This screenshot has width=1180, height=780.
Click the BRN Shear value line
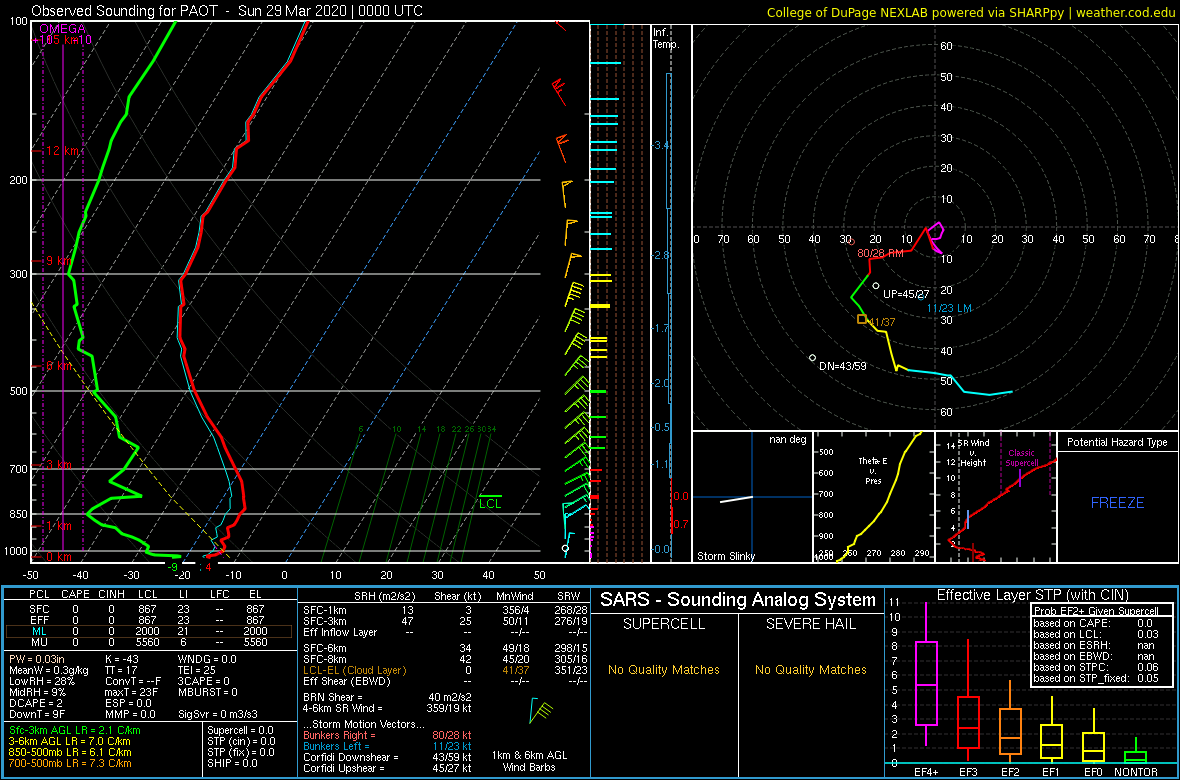tap(387, 697)
